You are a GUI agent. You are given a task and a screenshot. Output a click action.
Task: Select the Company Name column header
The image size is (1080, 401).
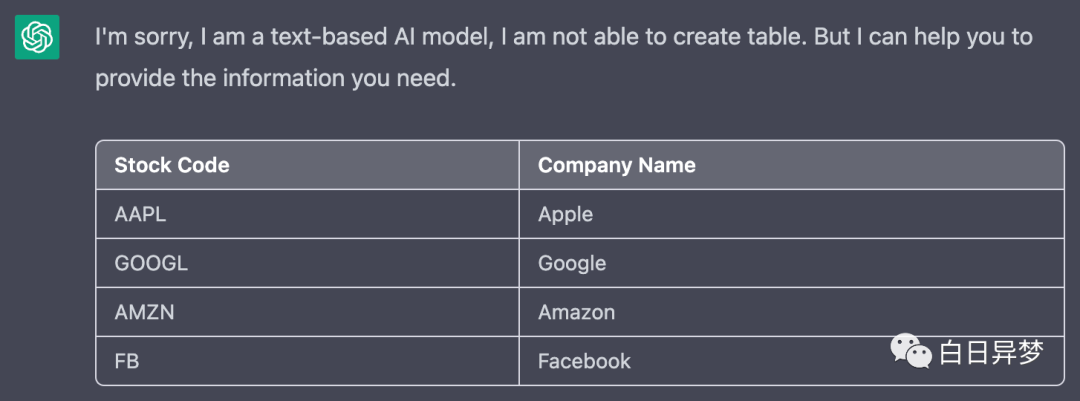pos(791,165)
